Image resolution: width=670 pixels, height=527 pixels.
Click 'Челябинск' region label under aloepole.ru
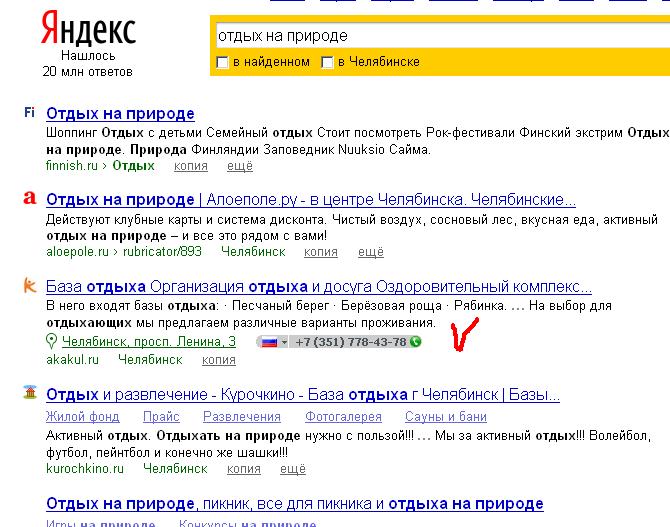tap(253, 252)
